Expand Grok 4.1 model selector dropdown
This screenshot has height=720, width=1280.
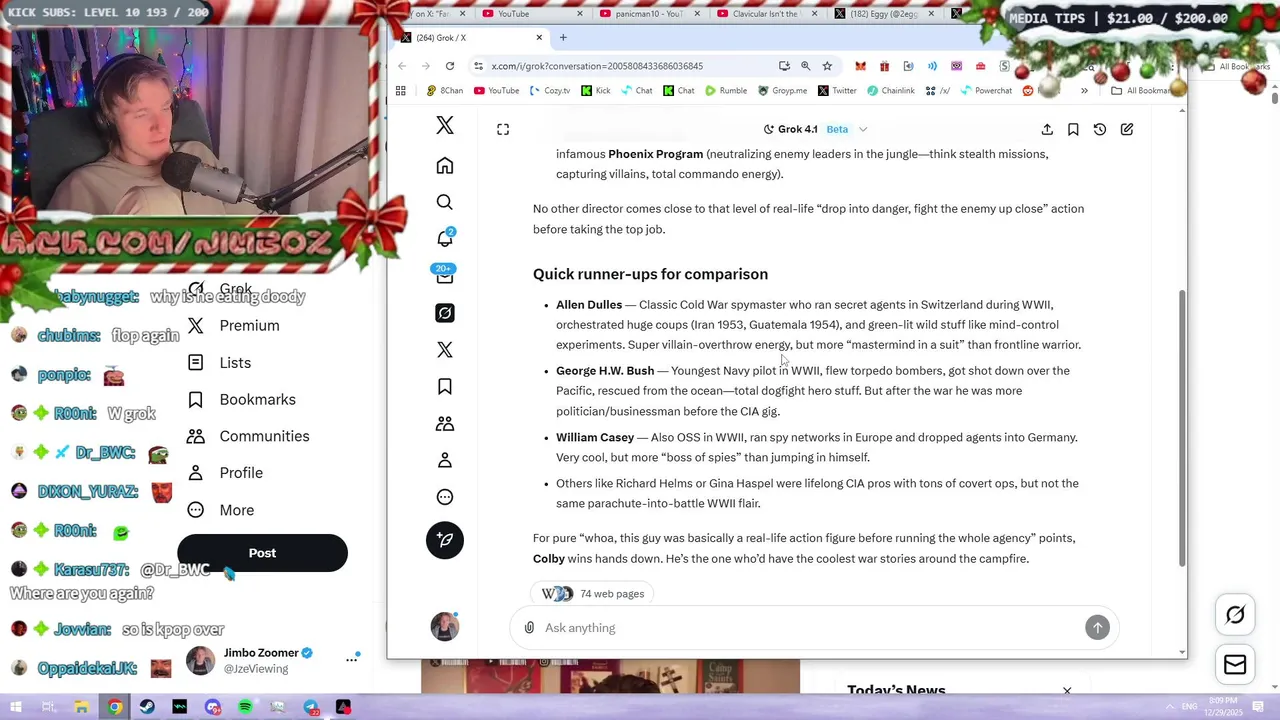pos(815,129)
